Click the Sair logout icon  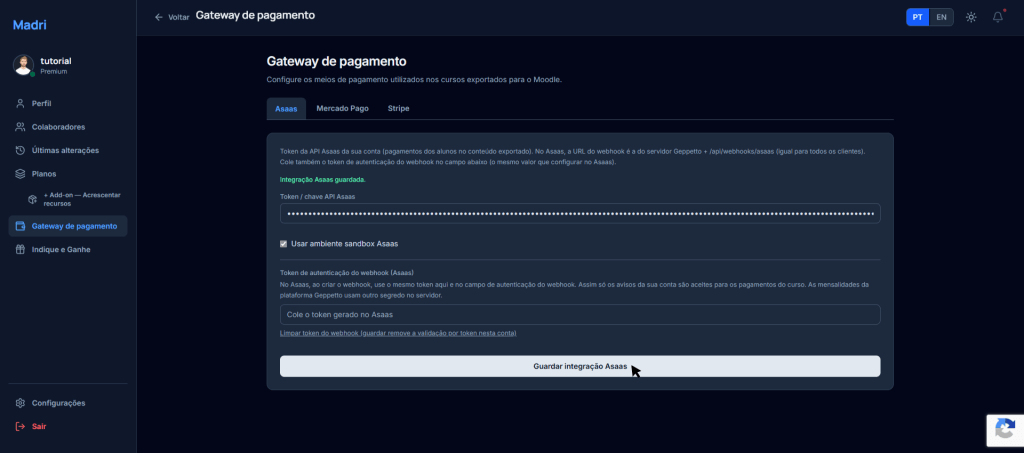click(x=21, y=426)
